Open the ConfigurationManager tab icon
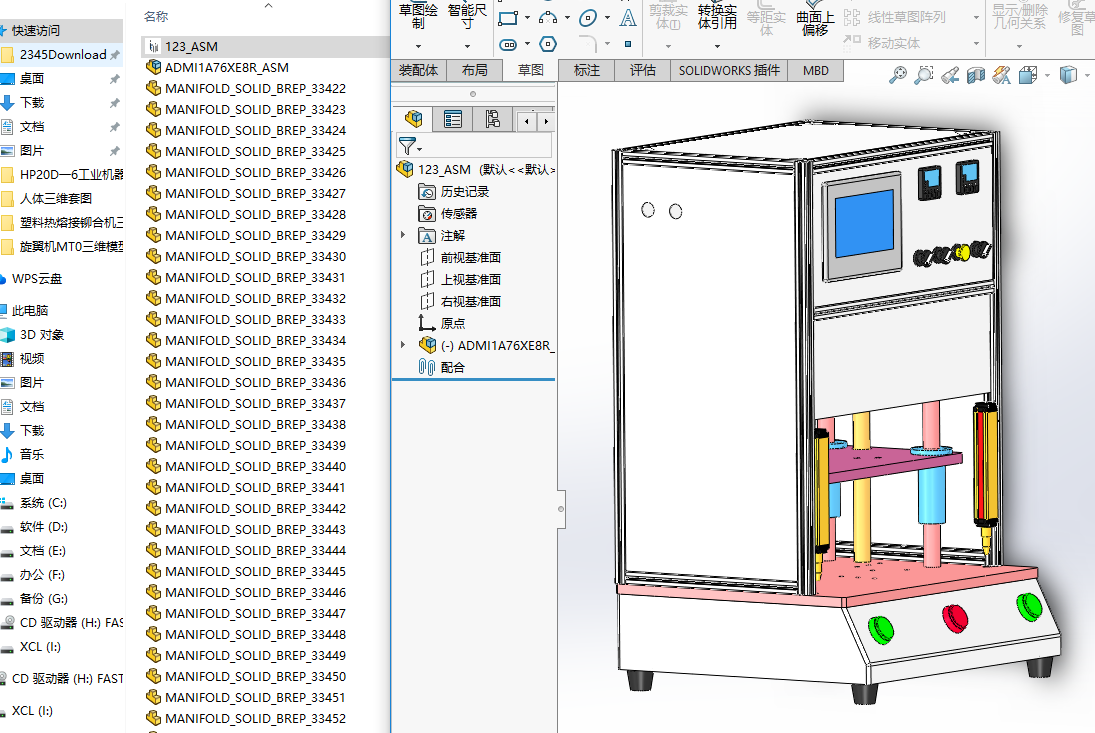The width and height of the screenshot is (1095, 733). 492,120
